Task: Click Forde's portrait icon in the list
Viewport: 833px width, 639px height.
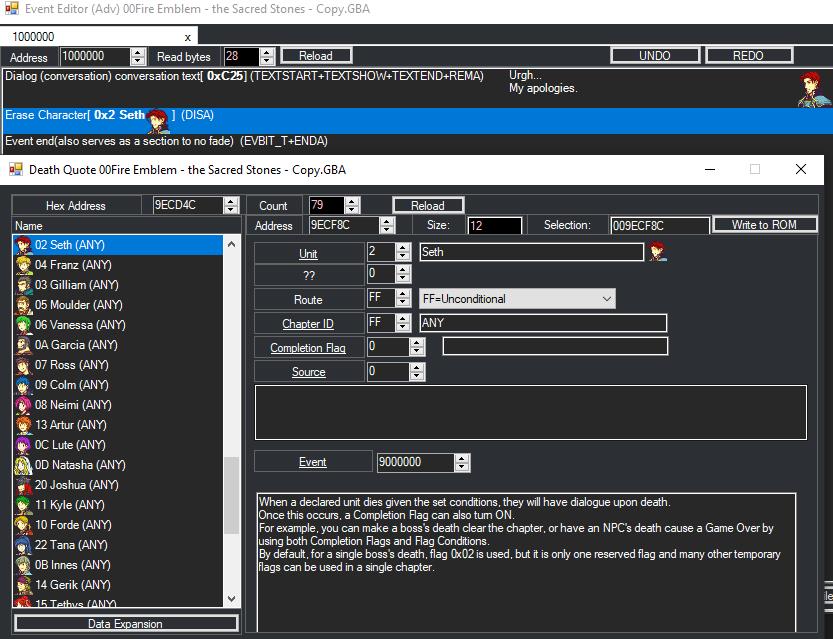Action: coord(23,525)
